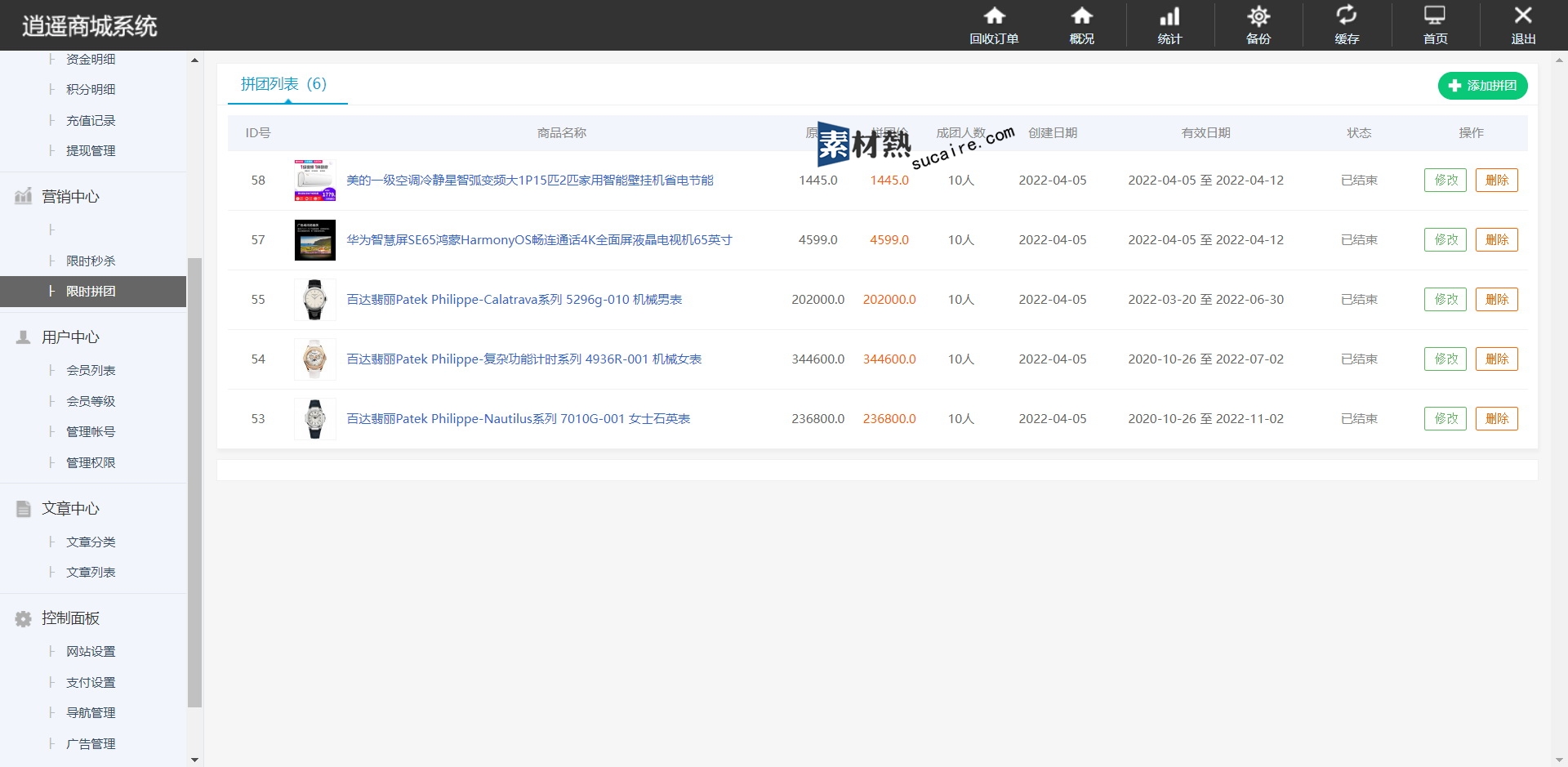Click the sidebar scrollbar down arrow
Image resolution: width=1568 pixels, height=767 pixels.
194,760
